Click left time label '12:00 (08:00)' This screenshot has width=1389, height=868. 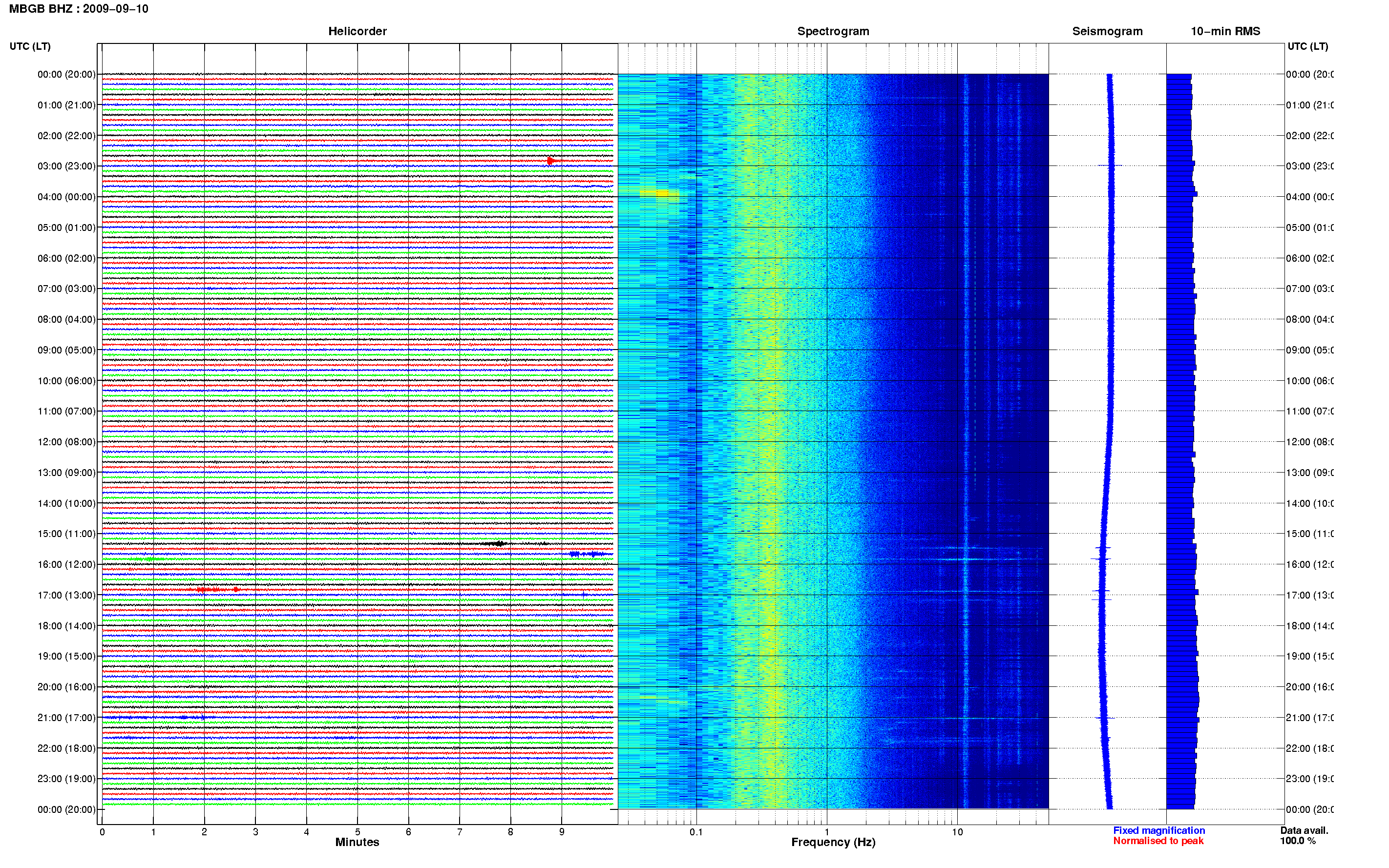coord(66,442)
